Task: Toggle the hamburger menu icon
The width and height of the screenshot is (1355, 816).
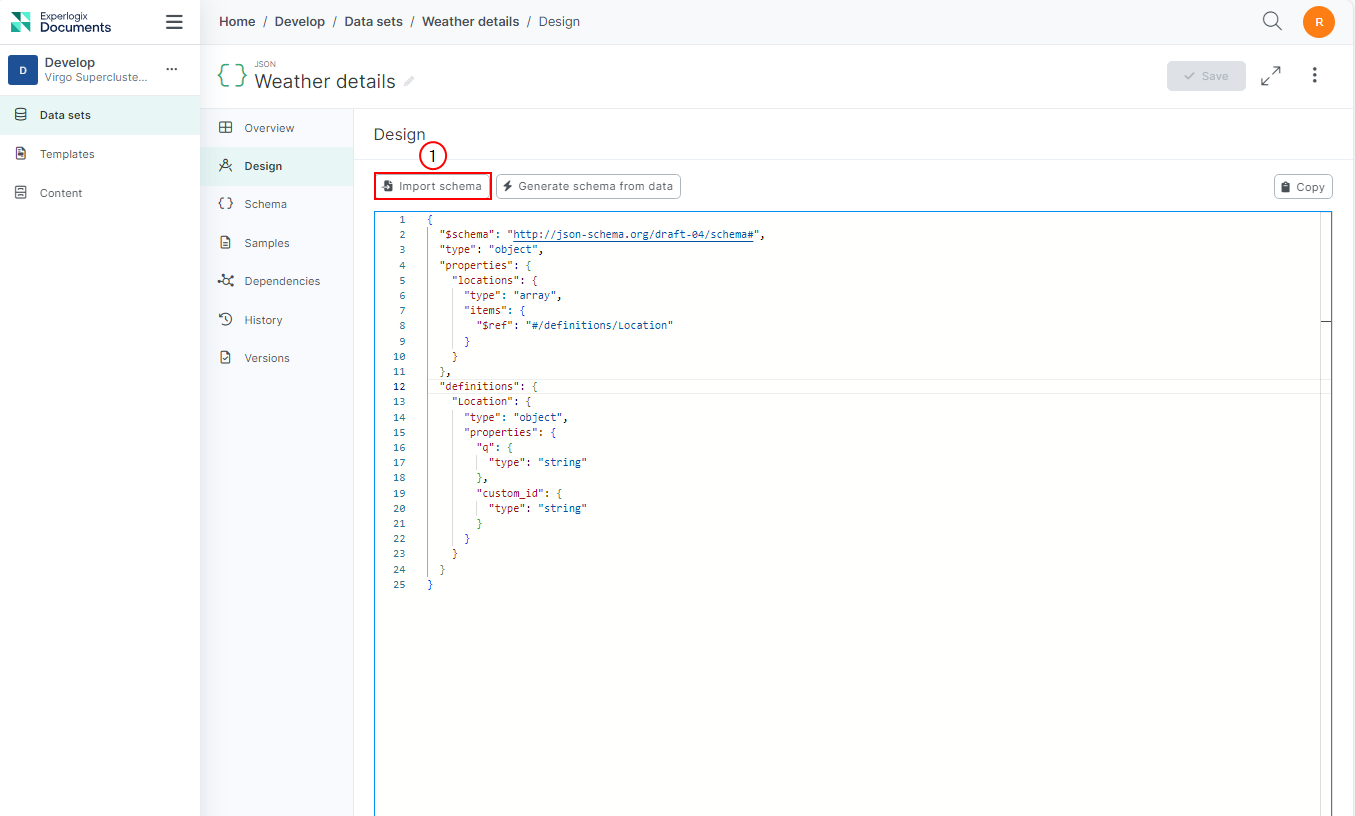Action: click(x=174, y=22)
